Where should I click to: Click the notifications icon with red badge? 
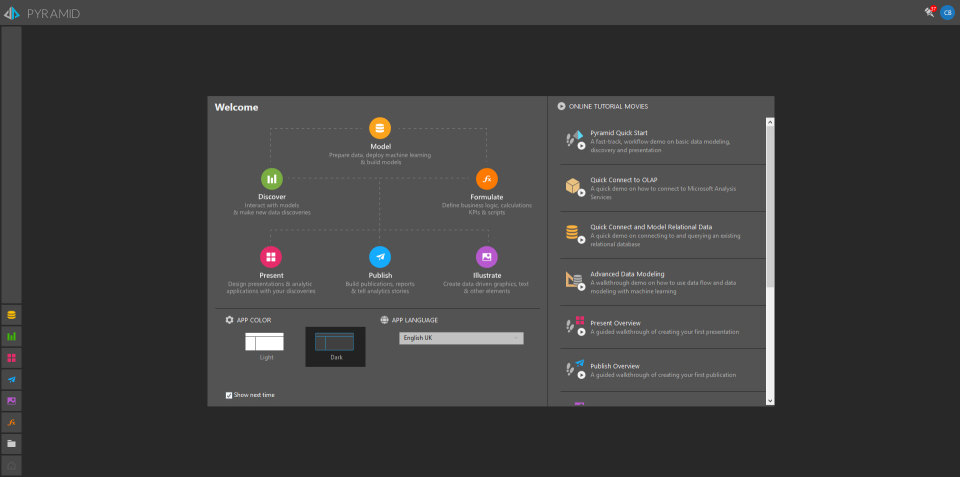[930, 12]
